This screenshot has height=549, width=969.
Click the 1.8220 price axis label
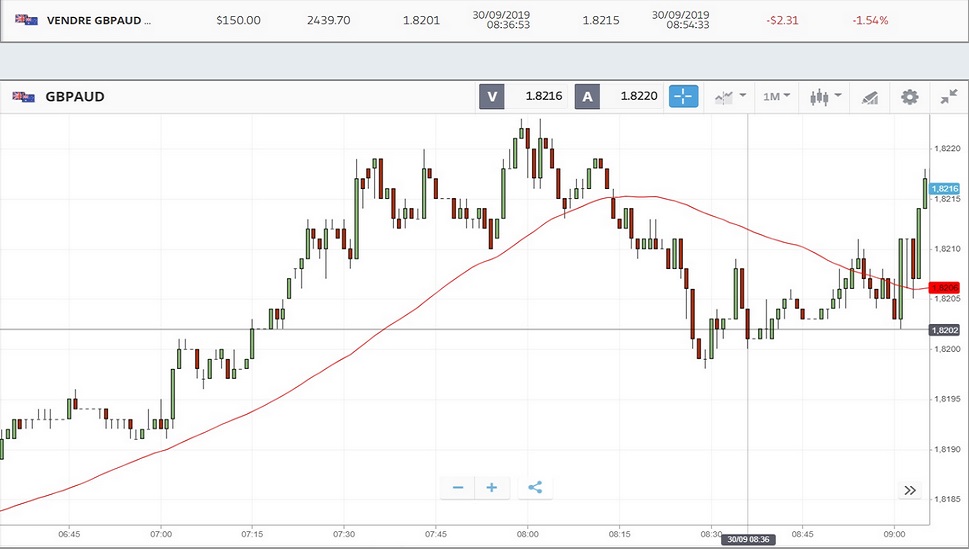pyautogui.click(x=947, y=148)
